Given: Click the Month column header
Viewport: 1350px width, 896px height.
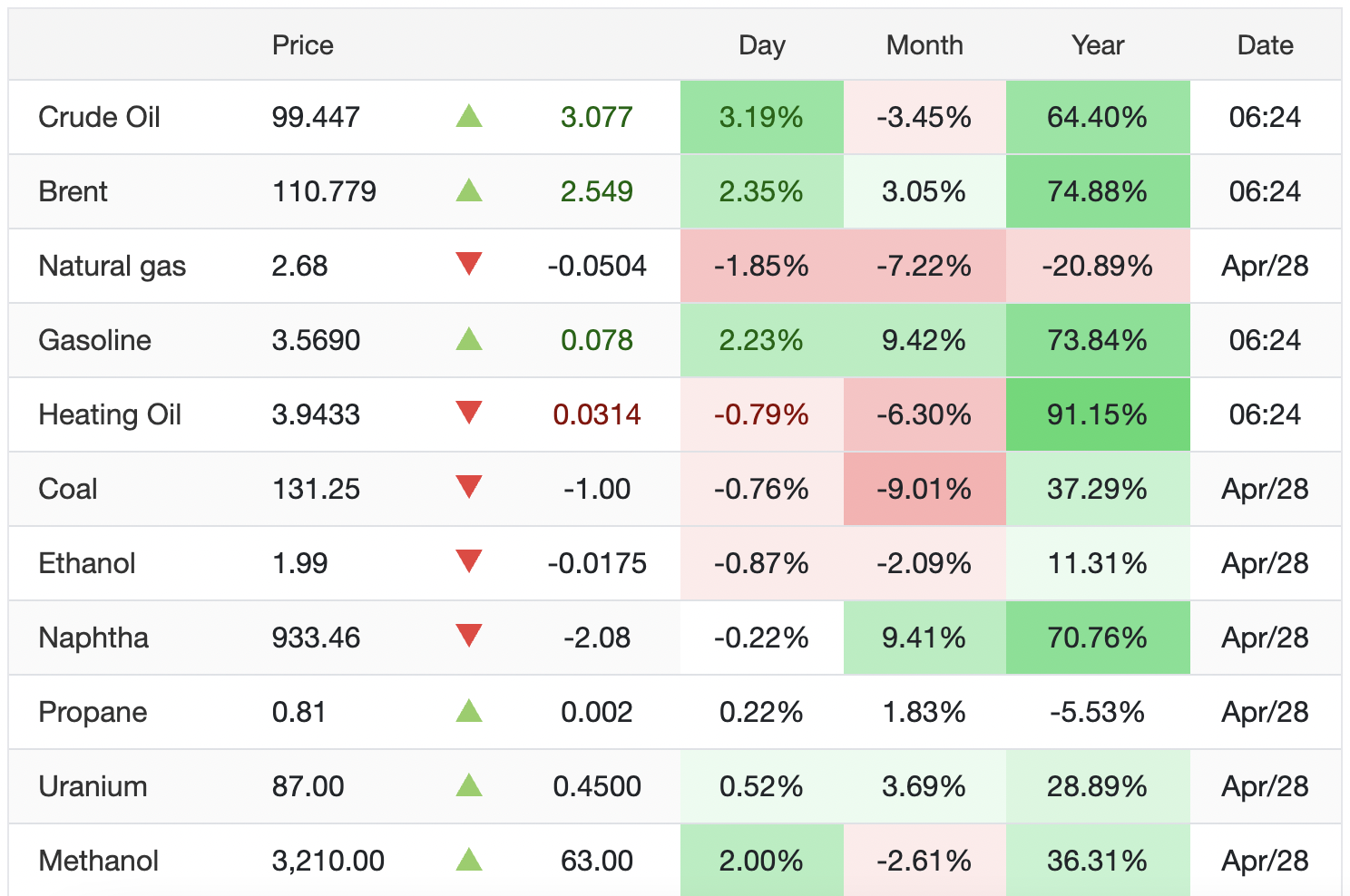Looking at the screenshot, I should (x=924, y=45).
